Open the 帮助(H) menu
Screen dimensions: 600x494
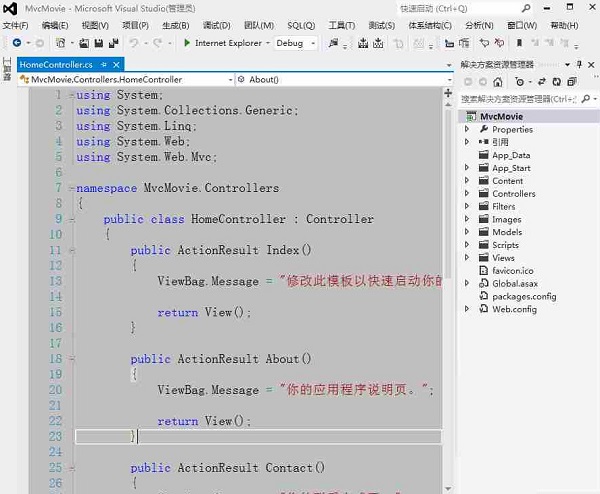point(564,26)
